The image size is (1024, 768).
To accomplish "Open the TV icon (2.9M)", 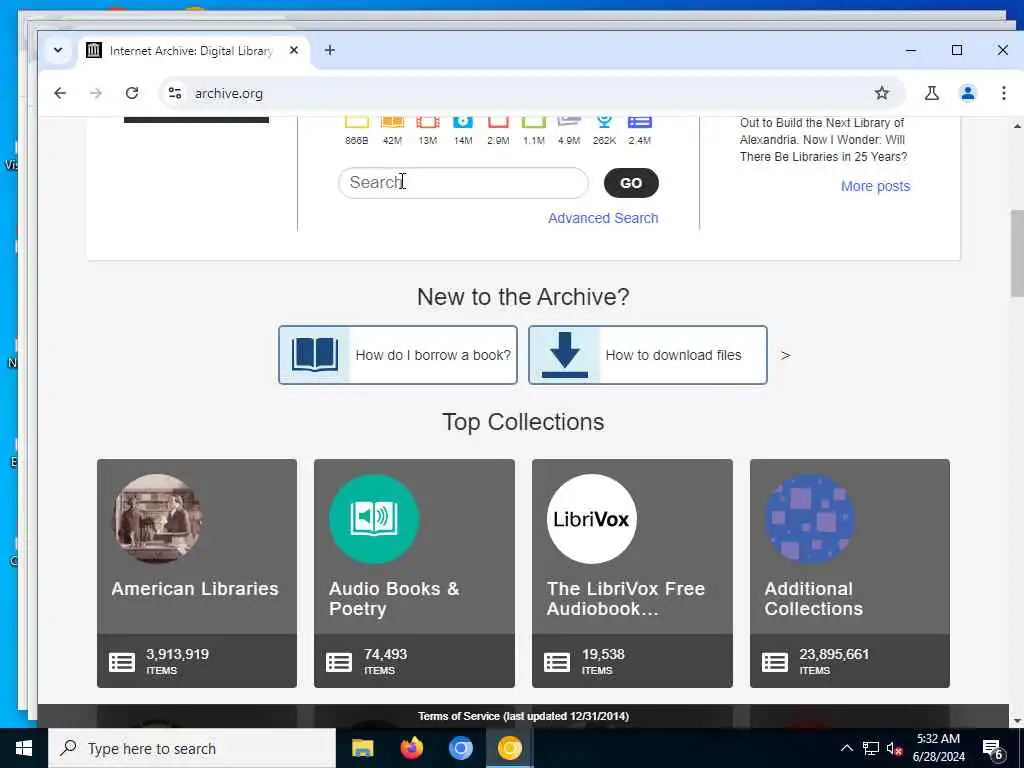I will coord(498,122).
